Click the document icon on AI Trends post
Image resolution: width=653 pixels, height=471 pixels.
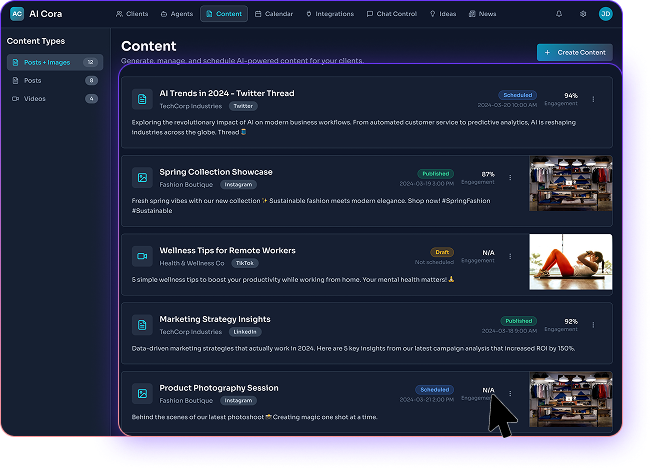[142, 98]
